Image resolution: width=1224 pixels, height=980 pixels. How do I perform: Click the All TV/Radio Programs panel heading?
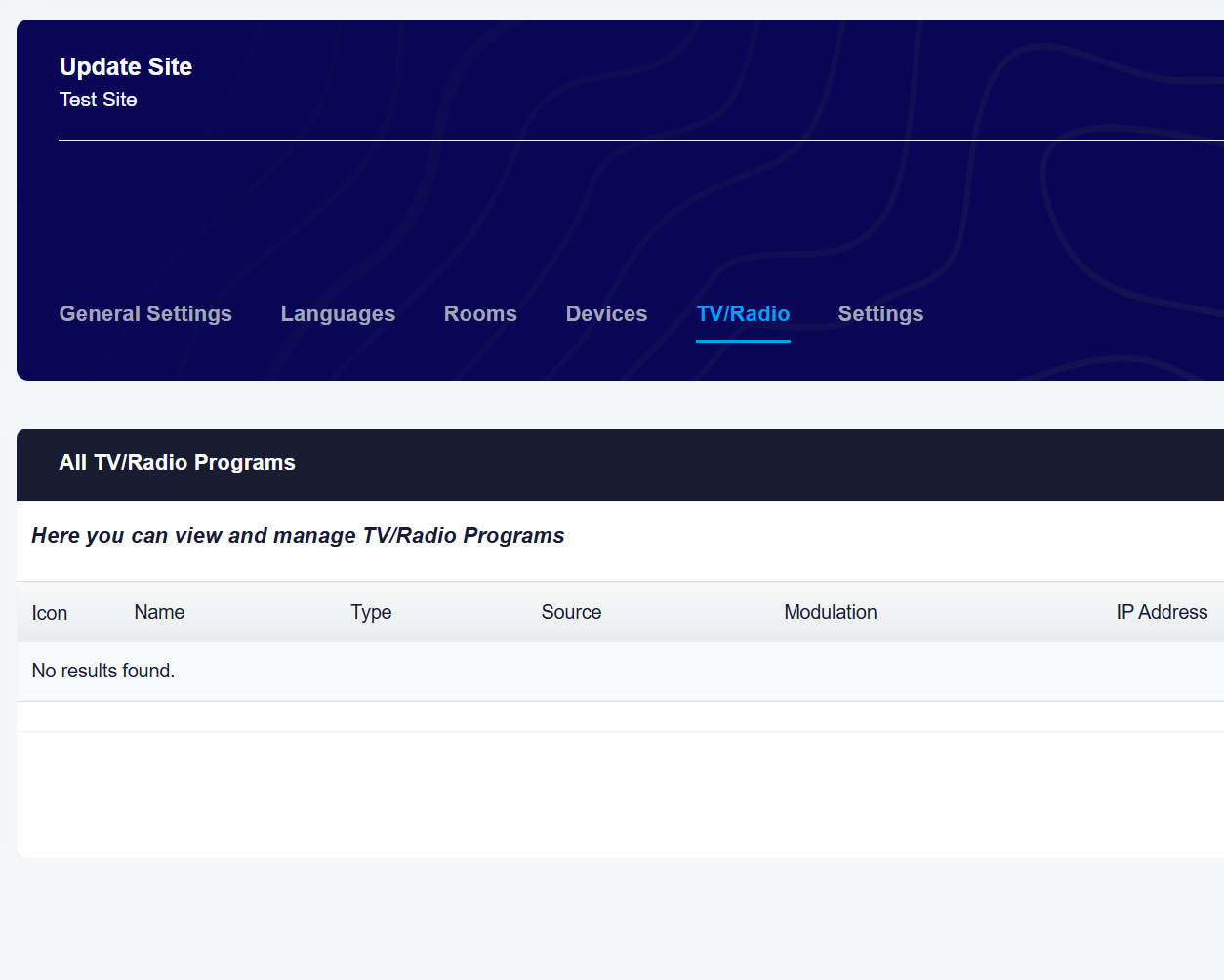[x=178, y=463]
